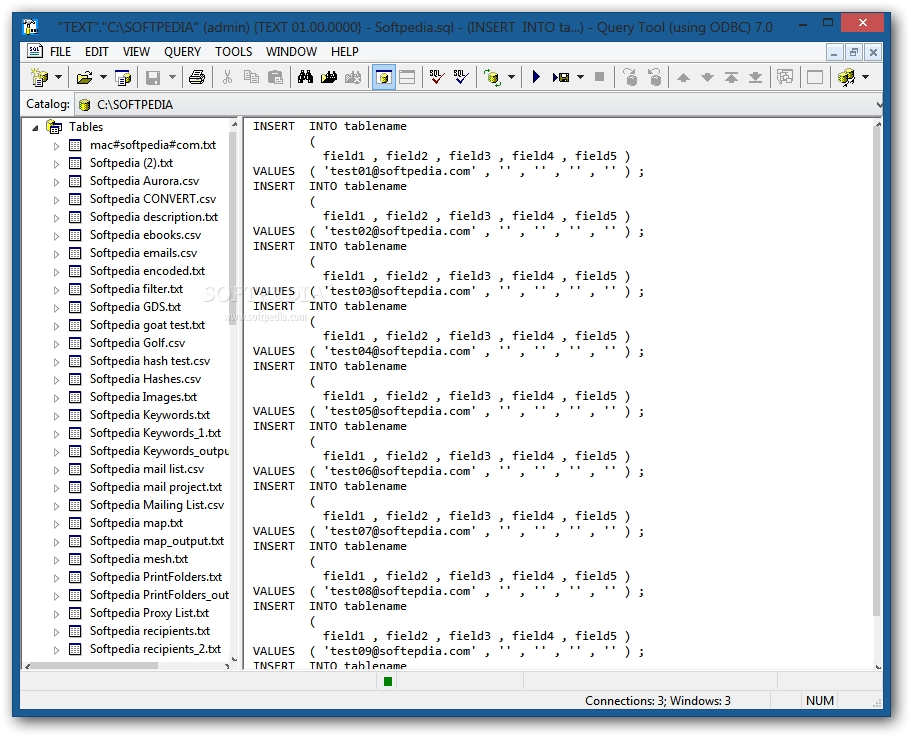Select the Softpedia Hashes.csv table
Image resolution: width=911 pixels, height=737 pixels.
coord(145,379)
